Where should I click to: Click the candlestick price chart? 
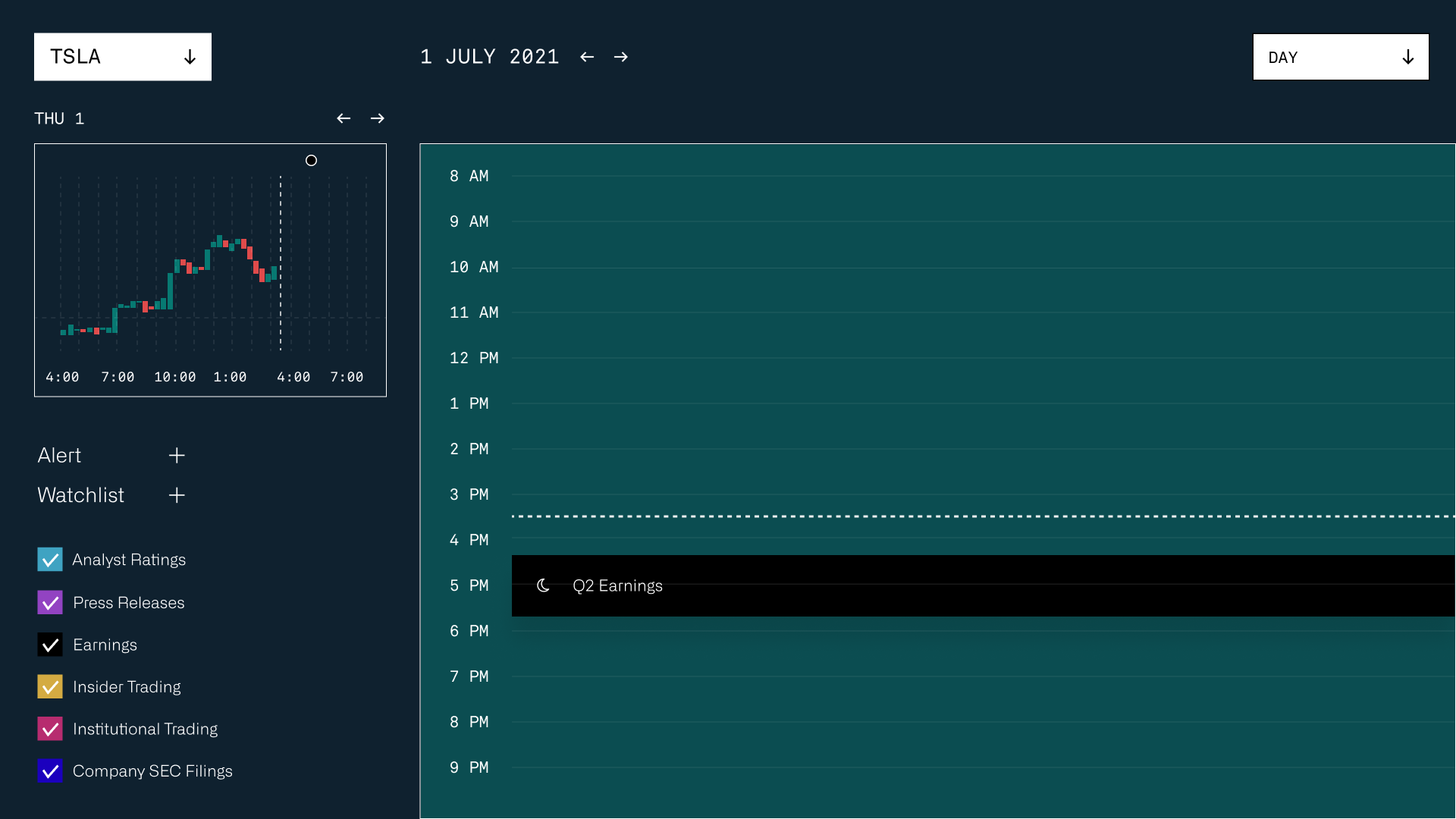pos(210,270)
